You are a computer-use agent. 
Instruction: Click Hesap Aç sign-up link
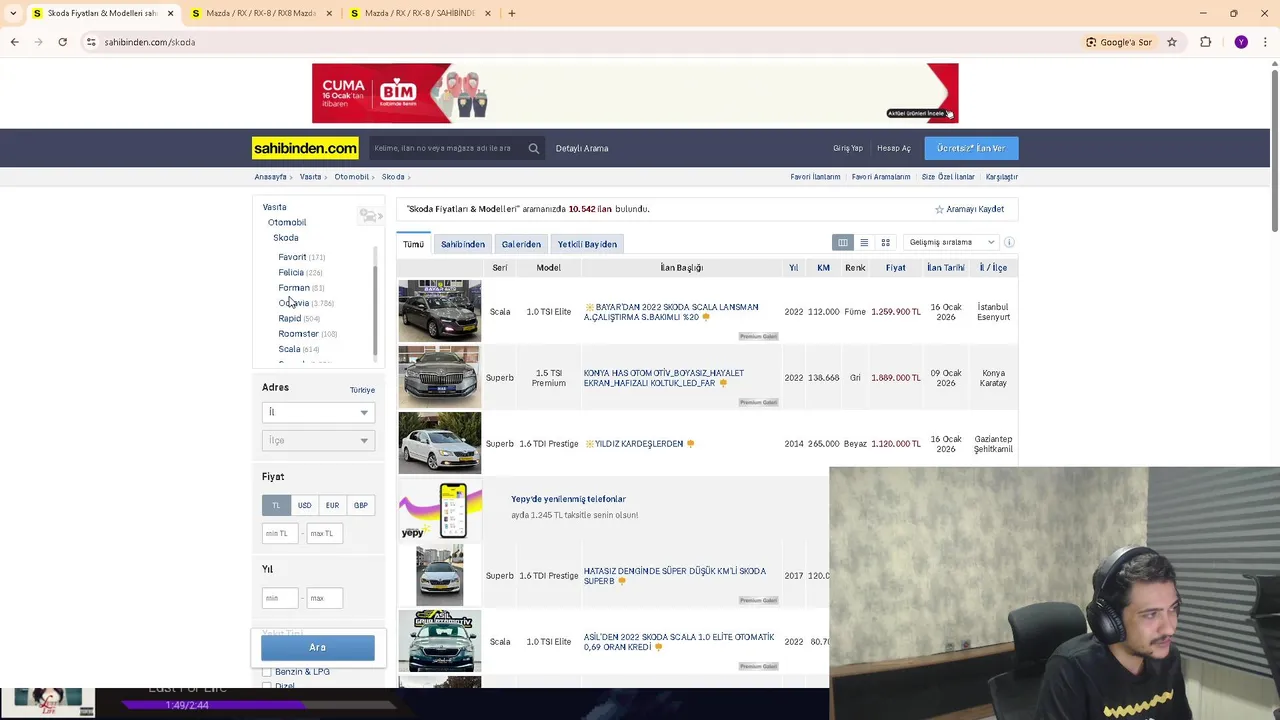point(894,148)
